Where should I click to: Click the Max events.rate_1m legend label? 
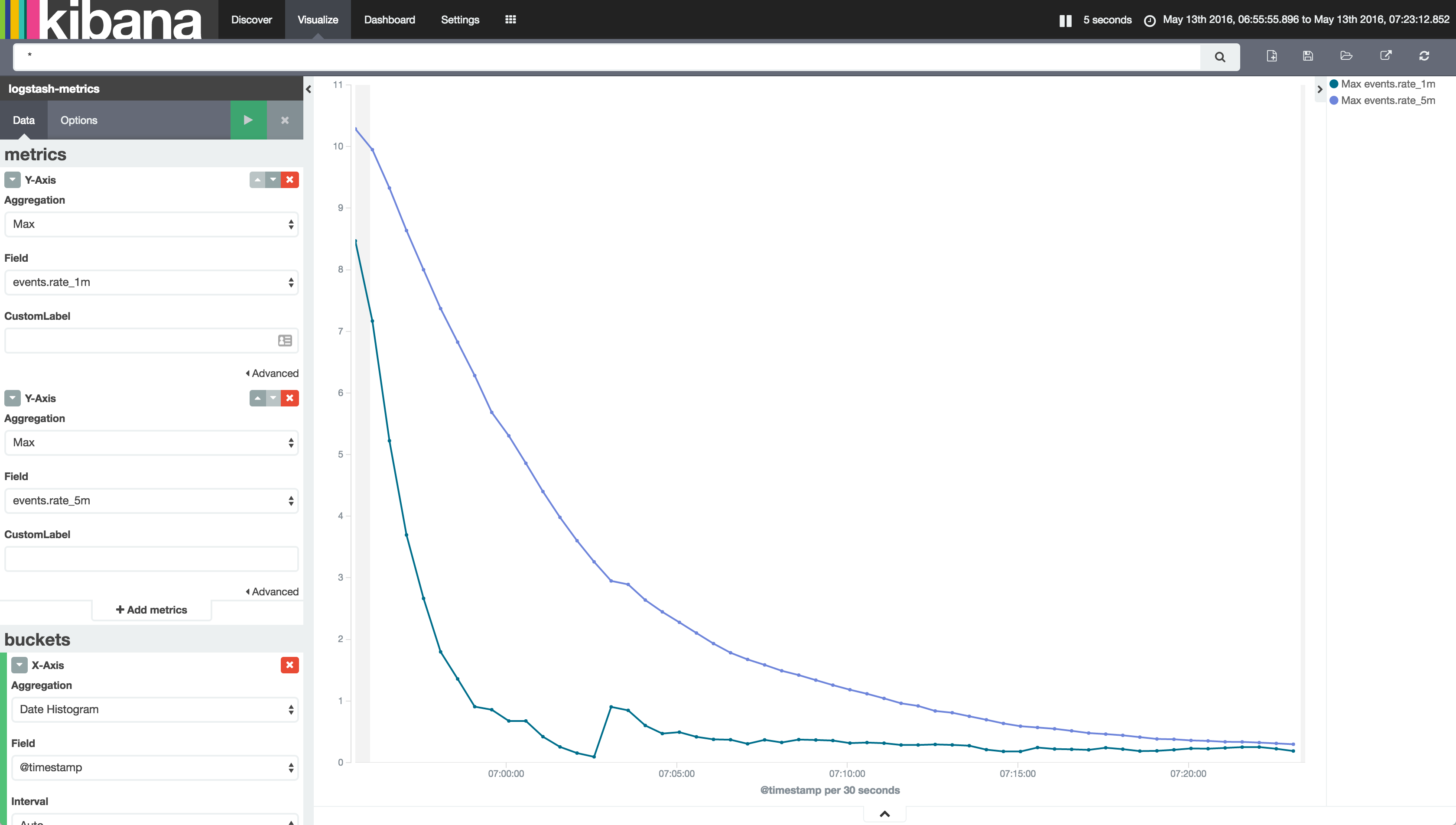1388,84
